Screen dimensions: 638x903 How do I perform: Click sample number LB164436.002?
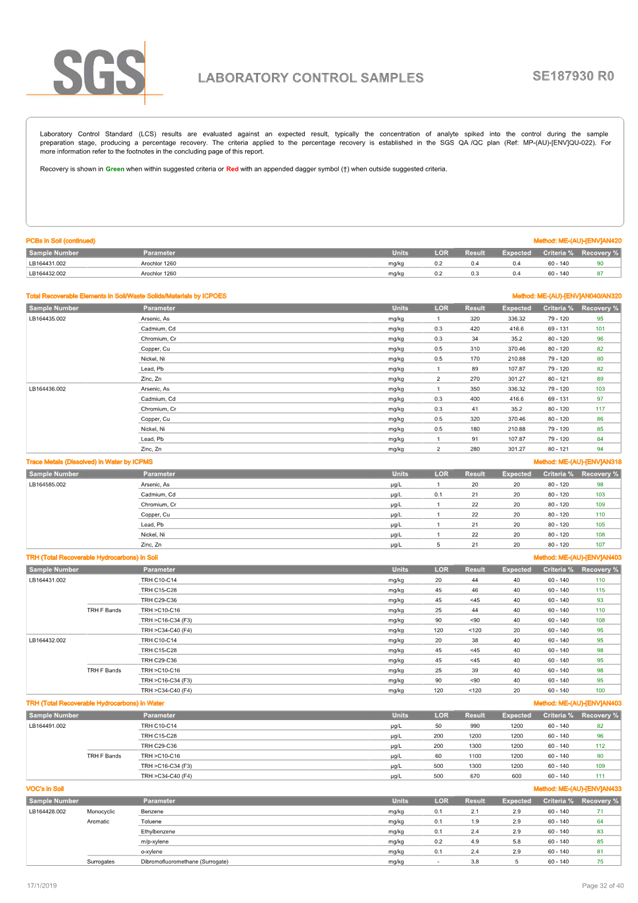pyautogui.click(x=47, y=389)
